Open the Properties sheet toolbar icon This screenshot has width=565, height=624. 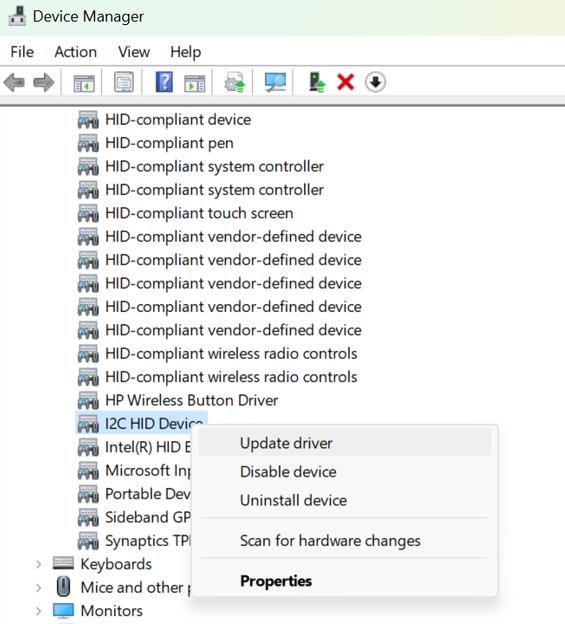point(124,82)
